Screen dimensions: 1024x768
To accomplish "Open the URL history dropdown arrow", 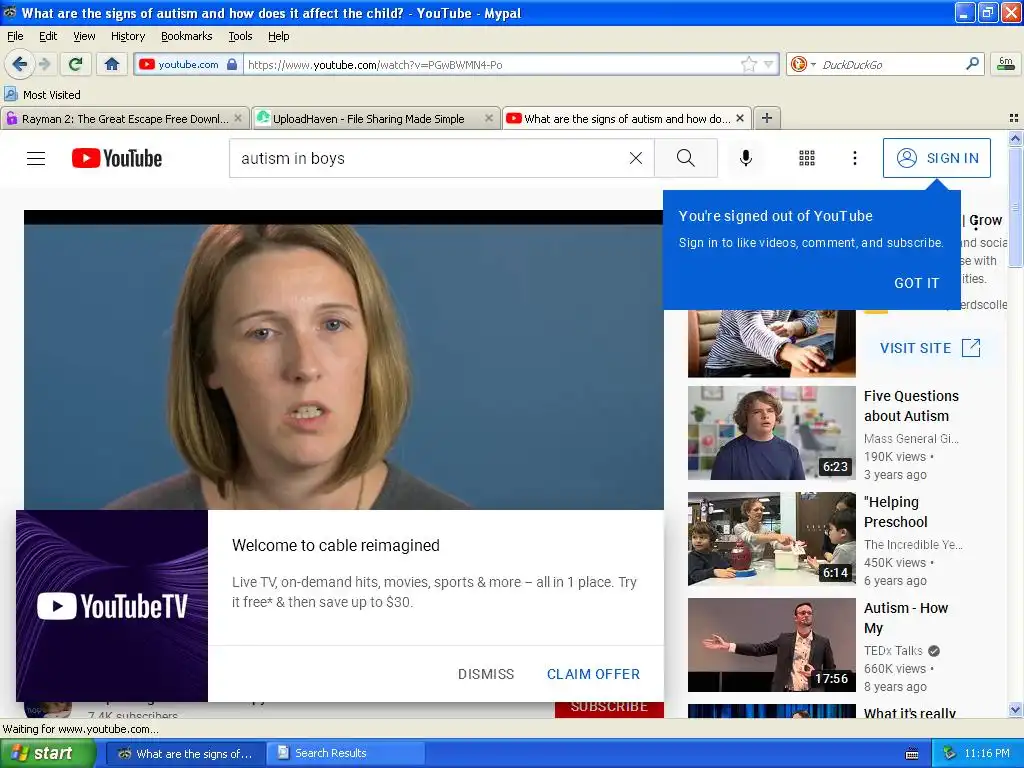I will [769, 65].
